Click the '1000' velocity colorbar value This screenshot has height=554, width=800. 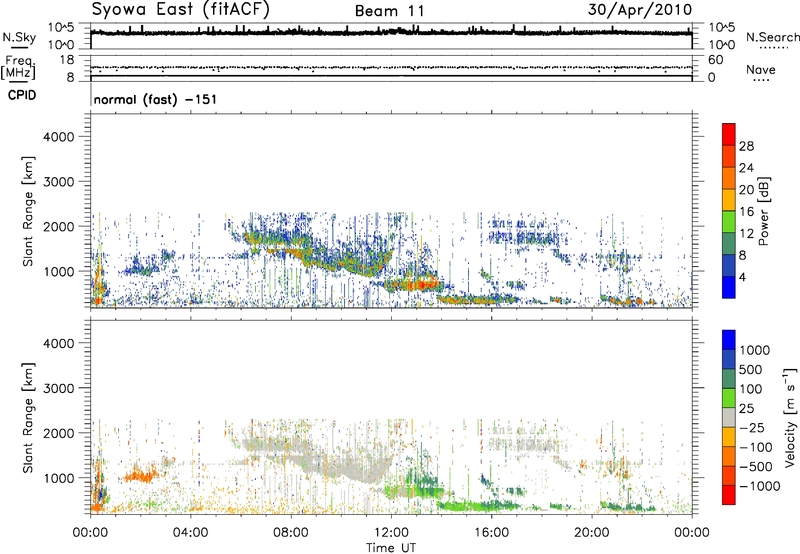[x=754, y=350]
